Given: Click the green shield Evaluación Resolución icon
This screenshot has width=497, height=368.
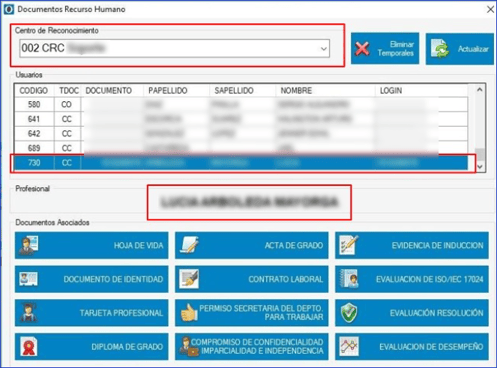Looking at the screenshot, I should click(x=349, y=313).
